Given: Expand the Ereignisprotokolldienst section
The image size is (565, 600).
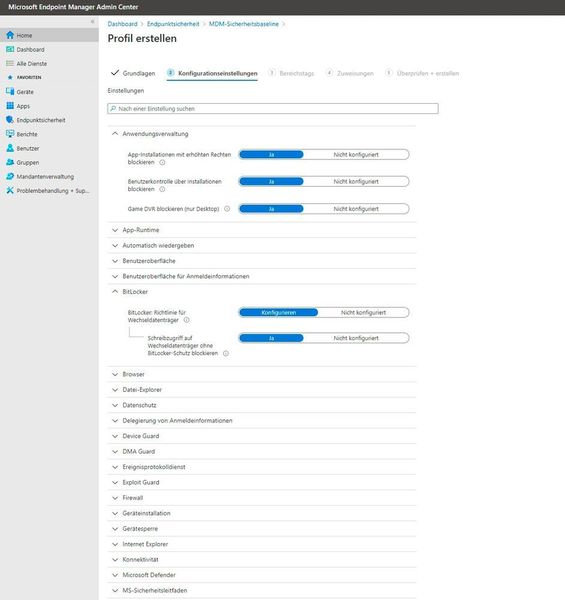Looking at the screenshot, I should click(x=262, y=467).
